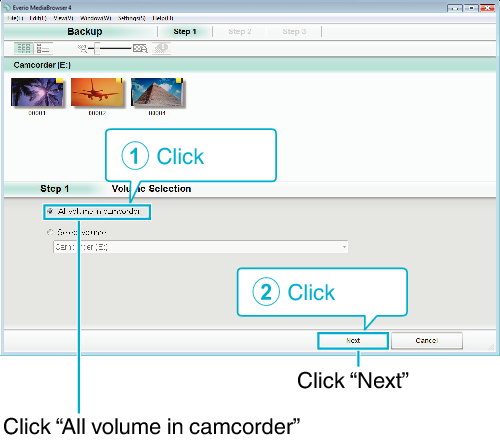The width and height of the screenshot is (500, 447).
Task: Click the Step 1 tab
Action: point(185,32)
